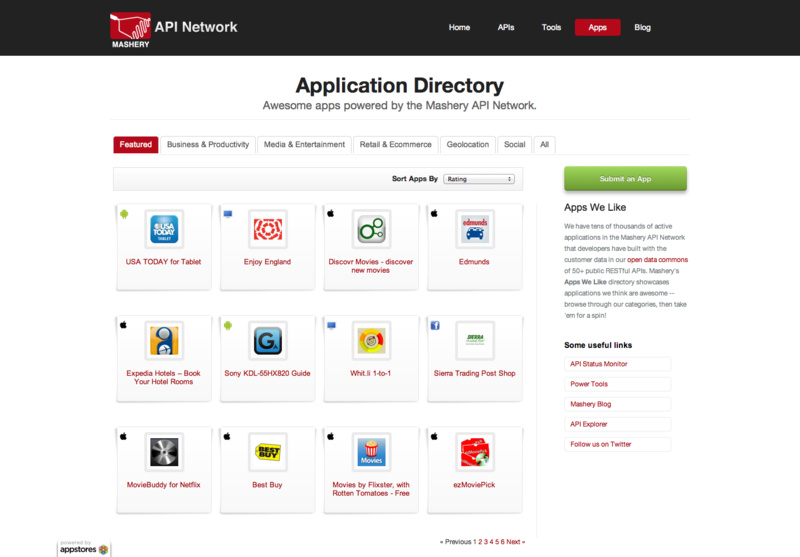Switch to the Geolocation tab
This screenshot has width=800, height=557.
tap(468, 145)
